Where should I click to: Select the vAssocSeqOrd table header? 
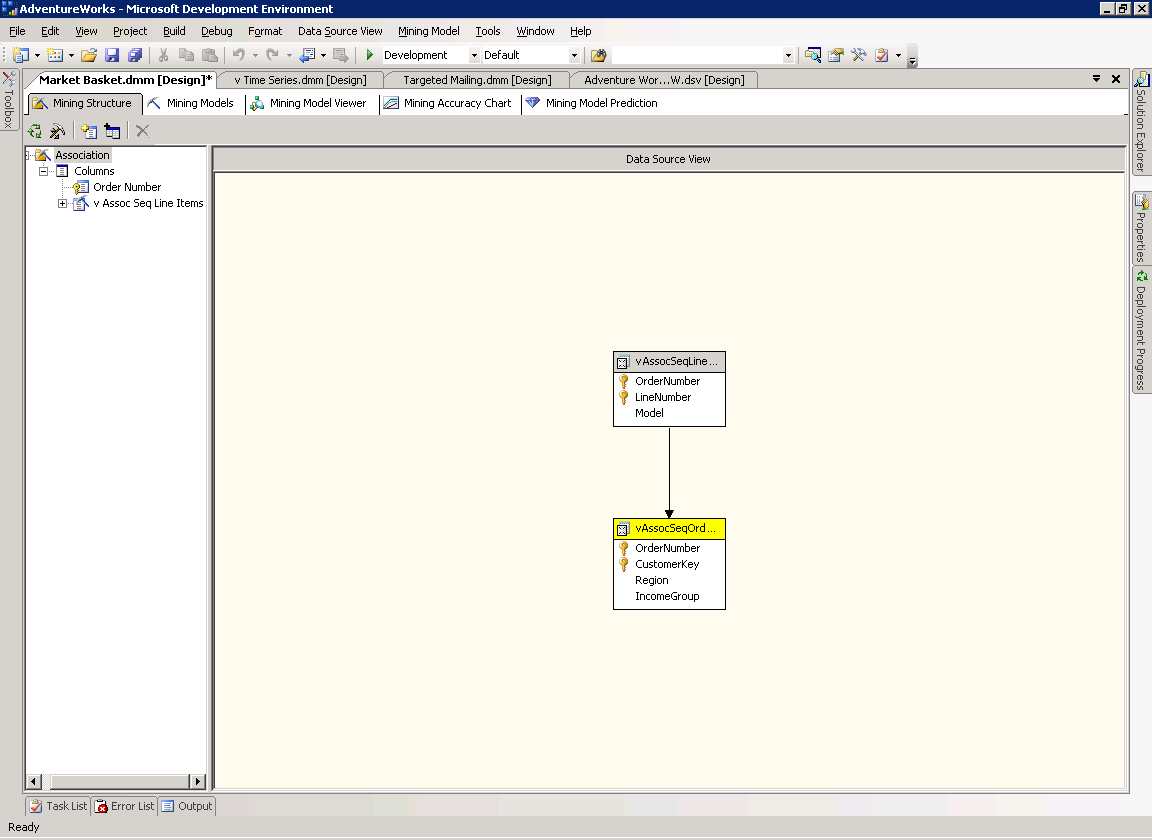(669, 528)
